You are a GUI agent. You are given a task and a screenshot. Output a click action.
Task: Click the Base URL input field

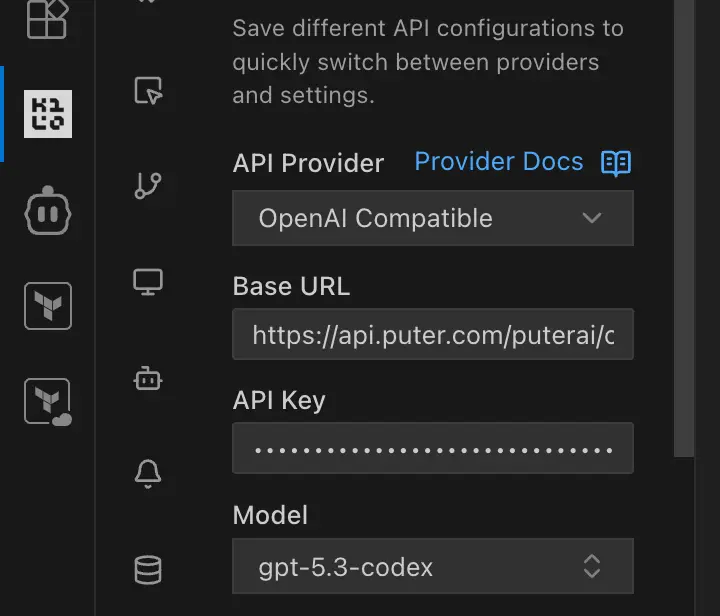(433, 334)
